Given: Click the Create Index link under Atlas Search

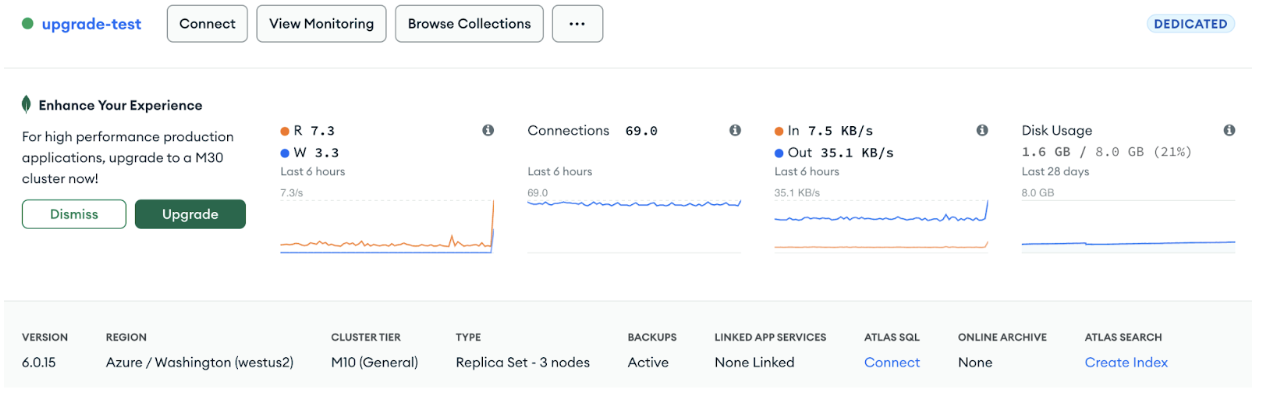Looking at the screenshot, I should (1126, 362).
